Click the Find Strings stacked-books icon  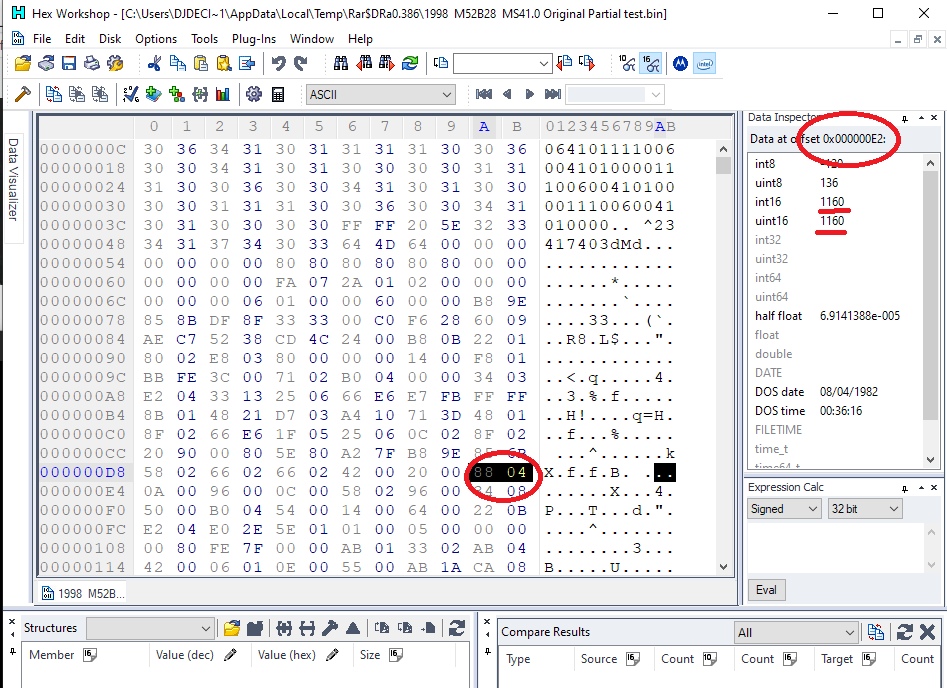point(153,94)
